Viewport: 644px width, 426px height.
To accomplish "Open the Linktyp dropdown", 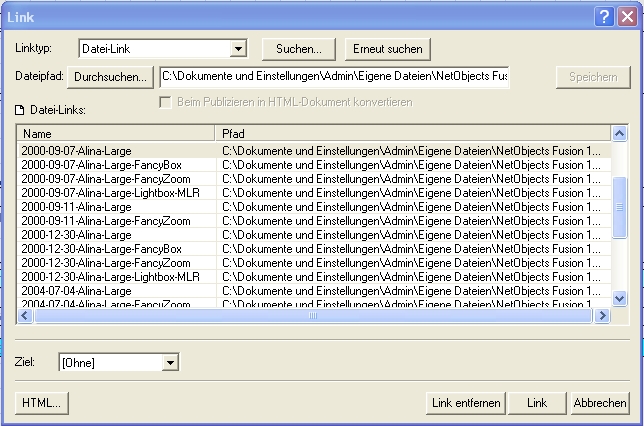I will [x=239, y=48].
